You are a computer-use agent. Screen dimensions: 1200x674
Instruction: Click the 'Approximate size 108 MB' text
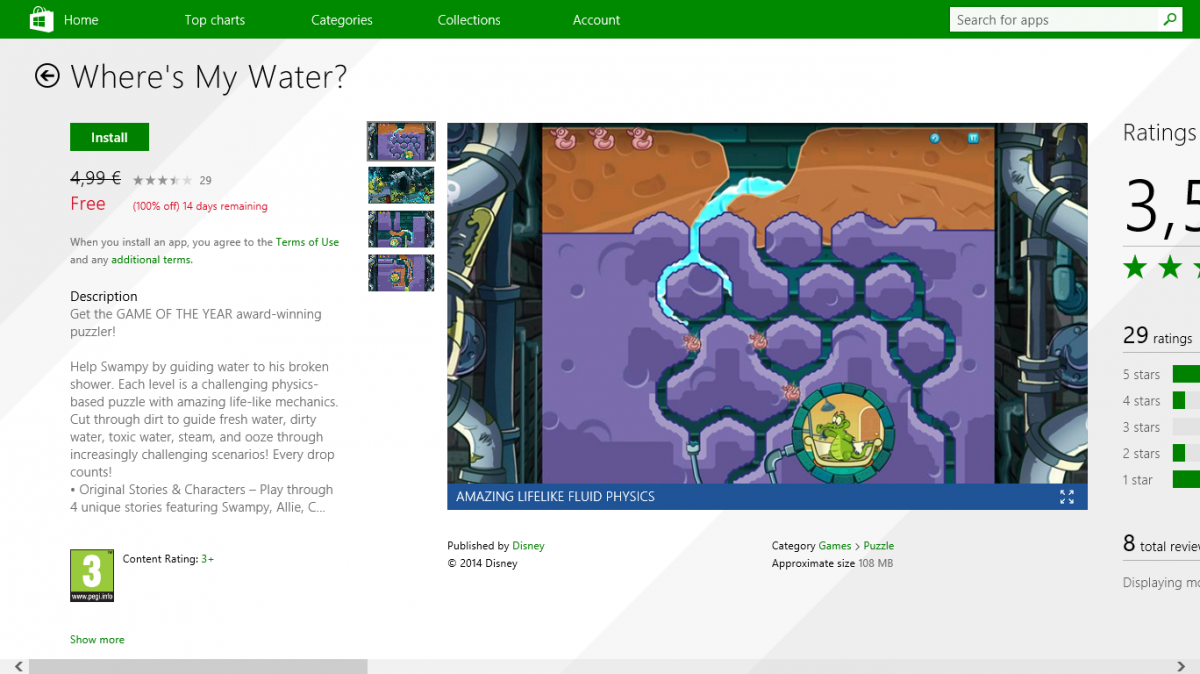[x=832, y=564]
